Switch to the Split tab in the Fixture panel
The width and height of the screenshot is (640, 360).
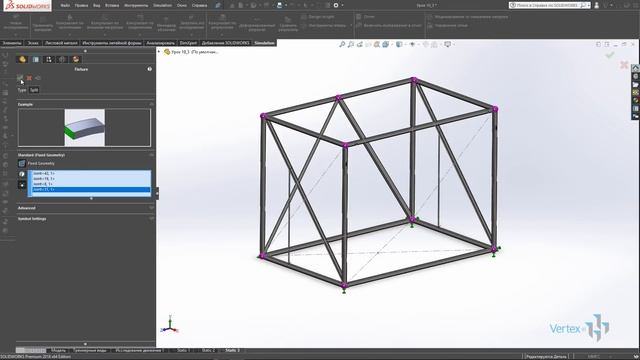click(34, 90)
